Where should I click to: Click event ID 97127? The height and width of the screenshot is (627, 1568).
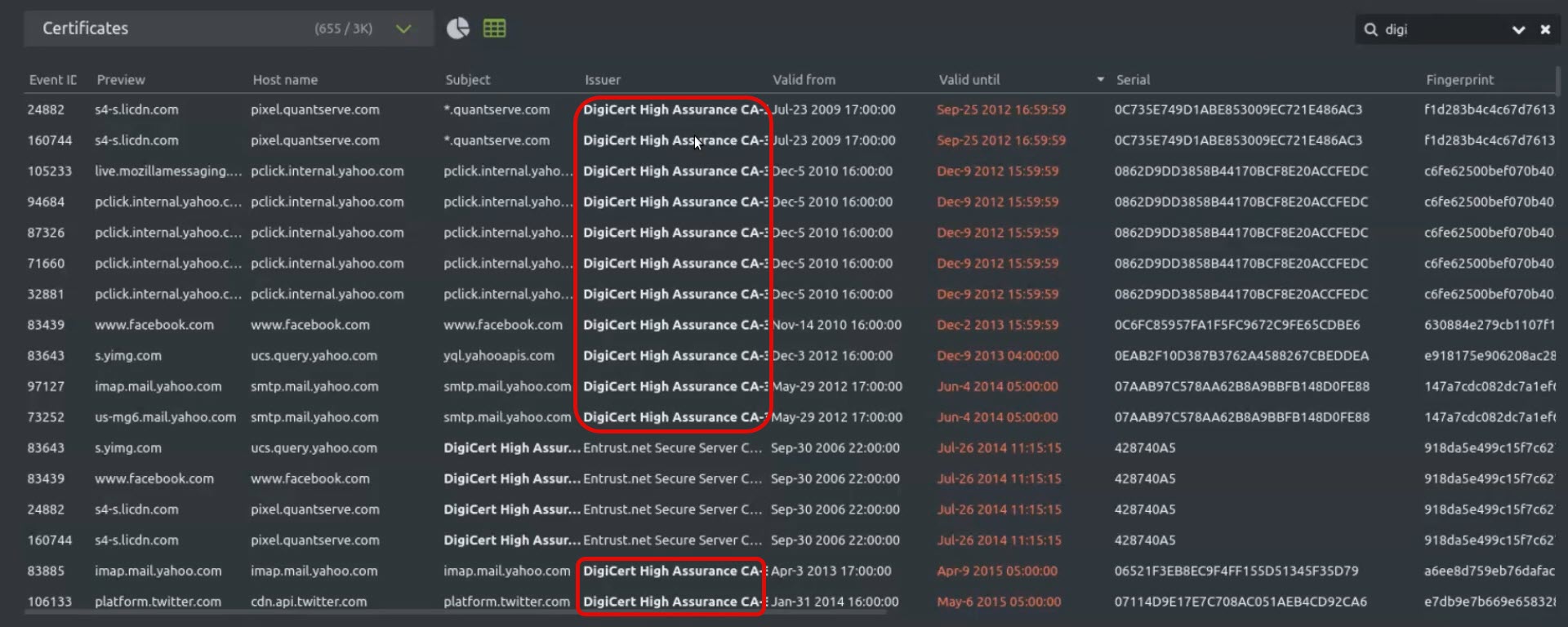(46, 386)
